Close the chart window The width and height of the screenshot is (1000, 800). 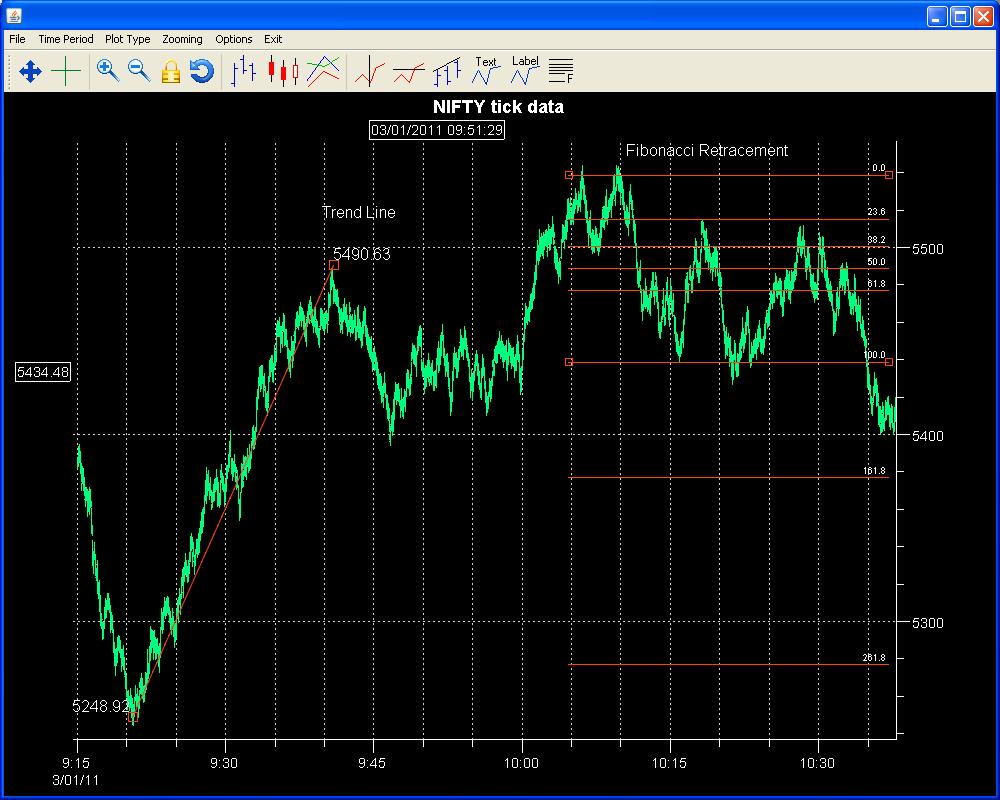point(983,16)
